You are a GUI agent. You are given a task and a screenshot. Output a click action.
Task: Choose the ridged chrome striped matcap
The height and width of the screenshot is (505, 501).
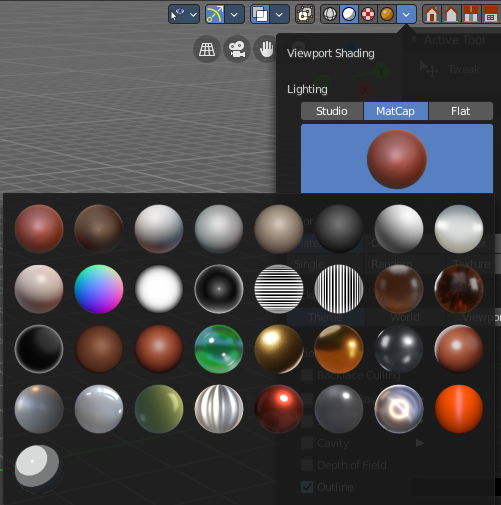(219, 409)
